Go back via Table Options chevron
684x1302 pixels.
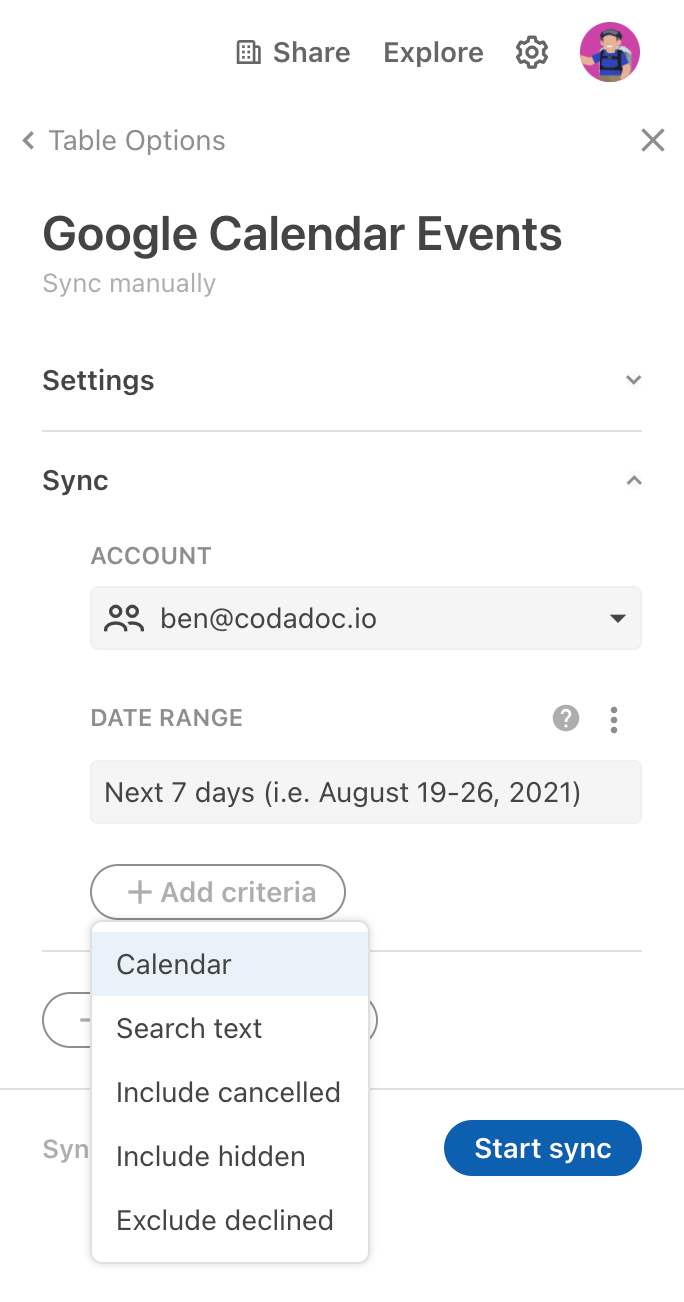click(29, 141)
